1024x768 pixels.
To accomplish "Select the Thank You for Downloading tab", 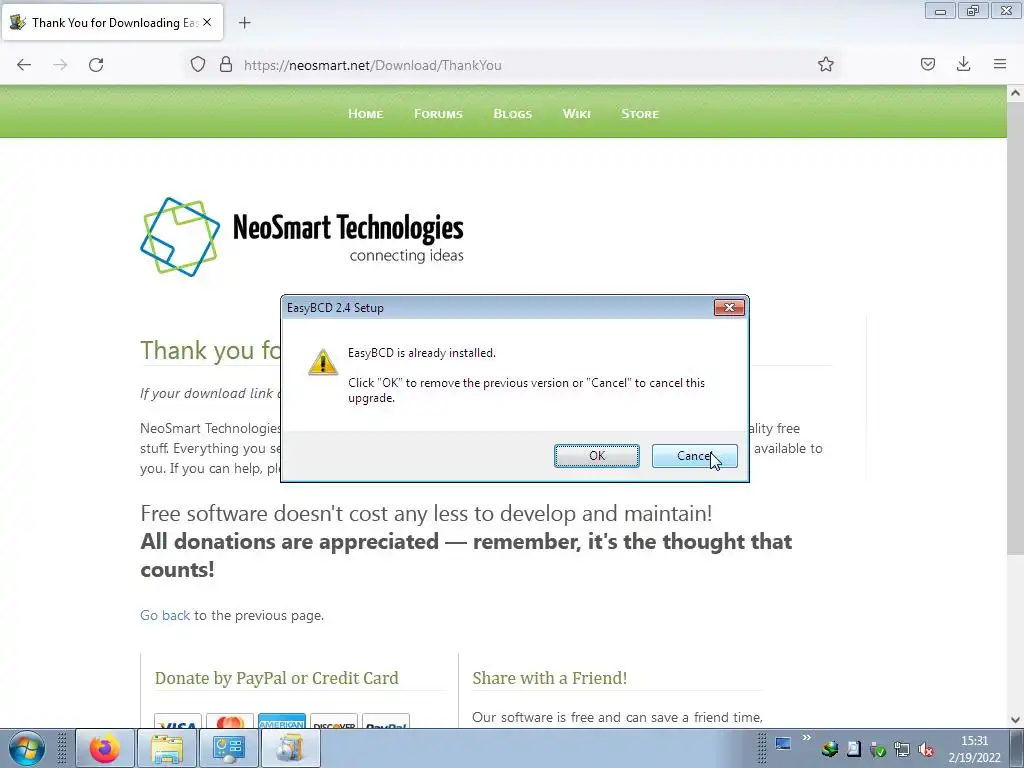I will pyautogui.click(x=112, y=22).
